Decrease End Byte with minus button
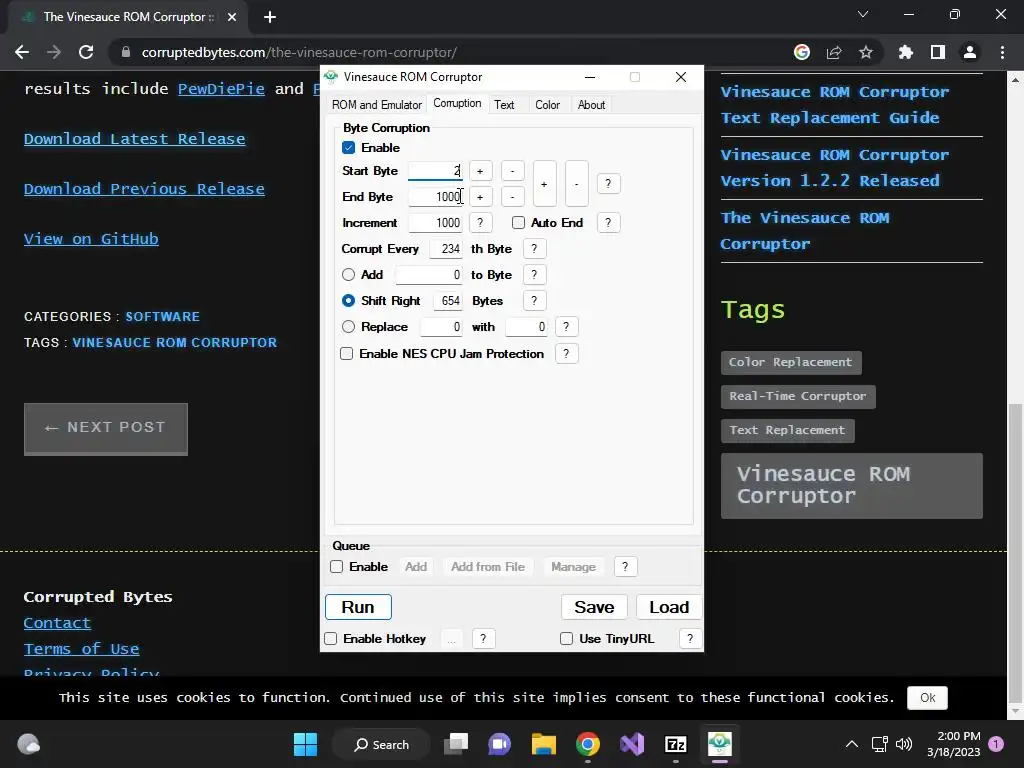The image size is (1024, 768). (513, 197)
